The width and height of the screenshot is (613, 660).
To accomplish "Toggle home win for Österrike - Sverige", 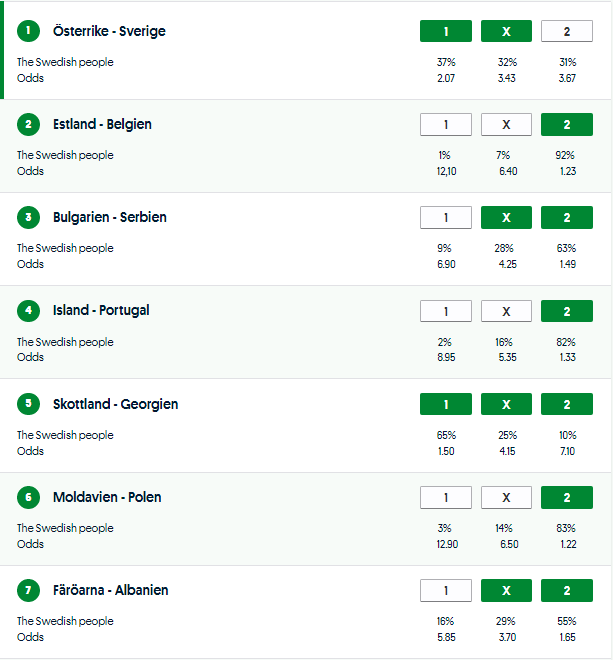I will (446, 31).
